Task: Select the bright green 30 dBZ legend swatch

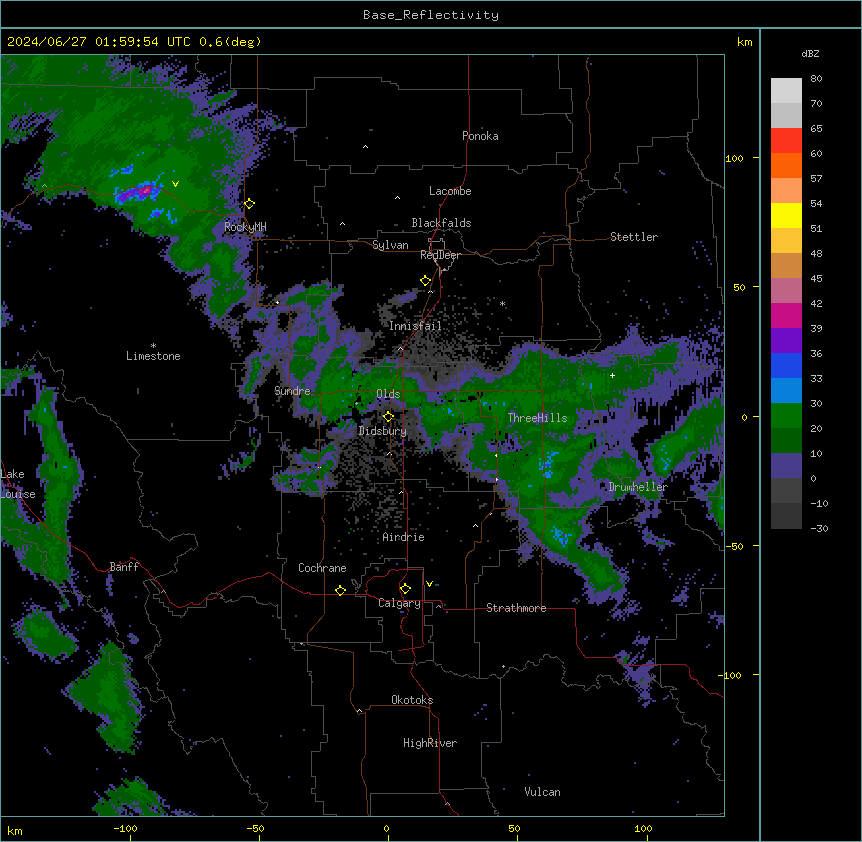Action: click(x=786, y=416)
